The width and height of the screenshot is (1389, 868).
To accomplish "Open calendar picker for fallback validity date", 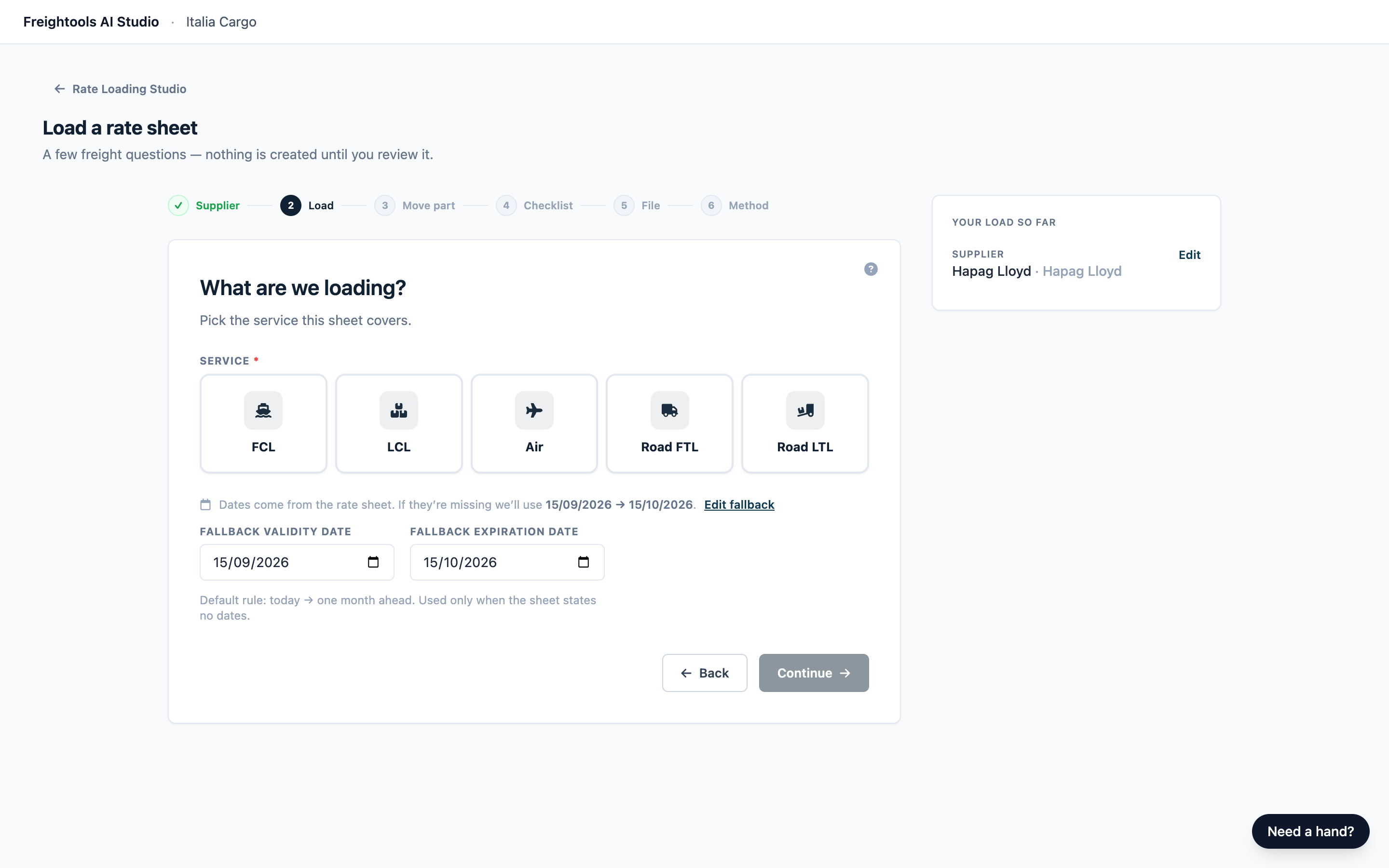I will (x=373, y=562).
